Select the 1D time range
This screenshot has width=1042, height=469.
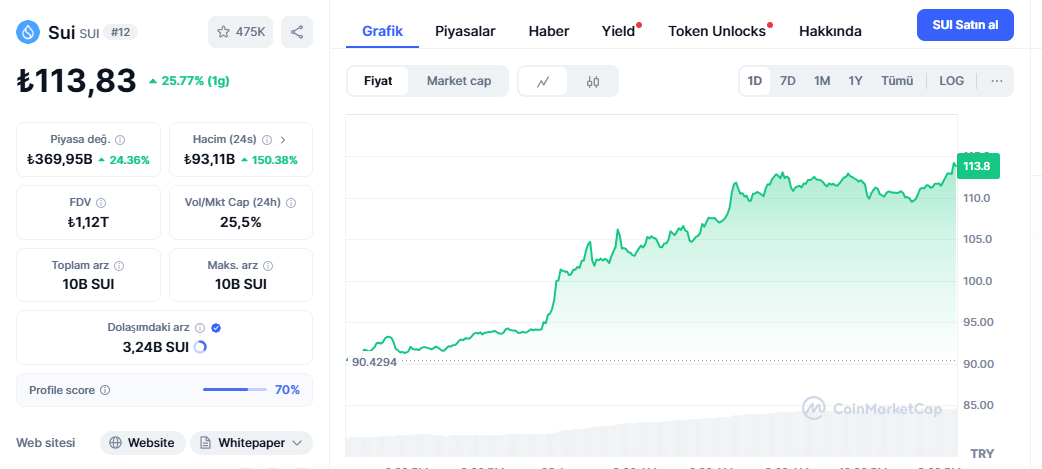pyautogui.click(x=754, y=81)
